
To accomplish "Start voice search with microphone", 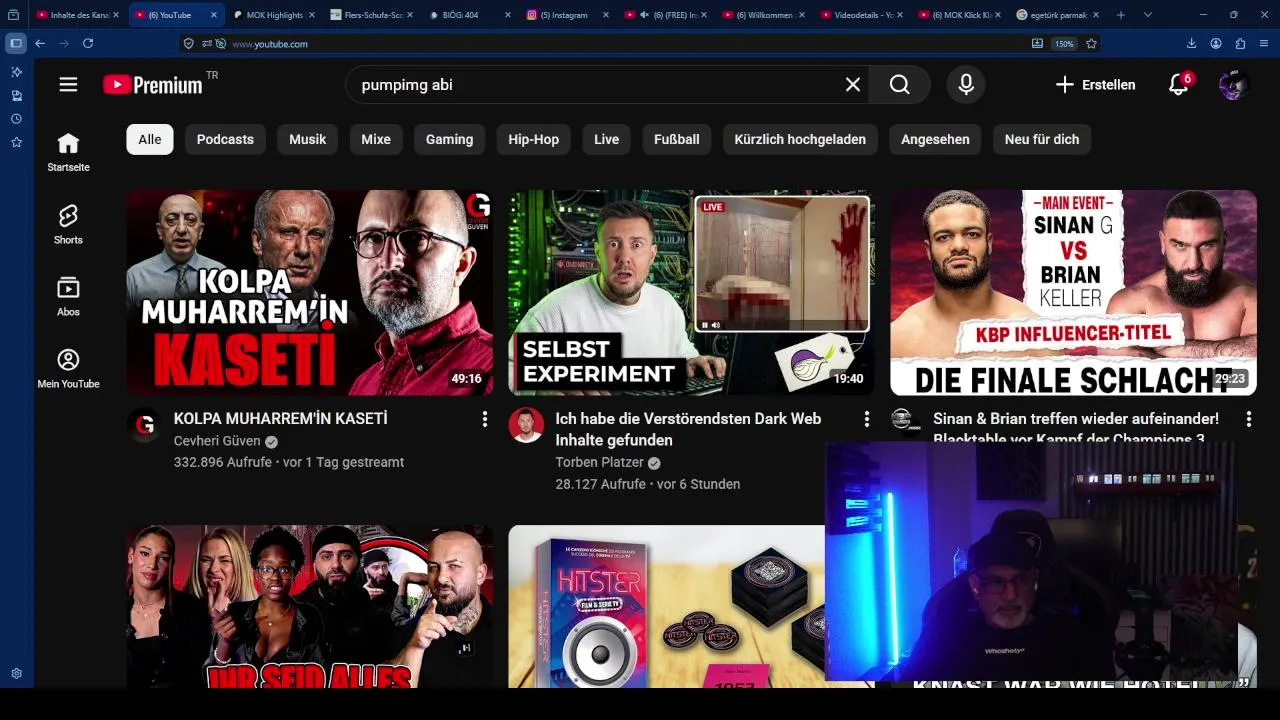I will (966, 85).
